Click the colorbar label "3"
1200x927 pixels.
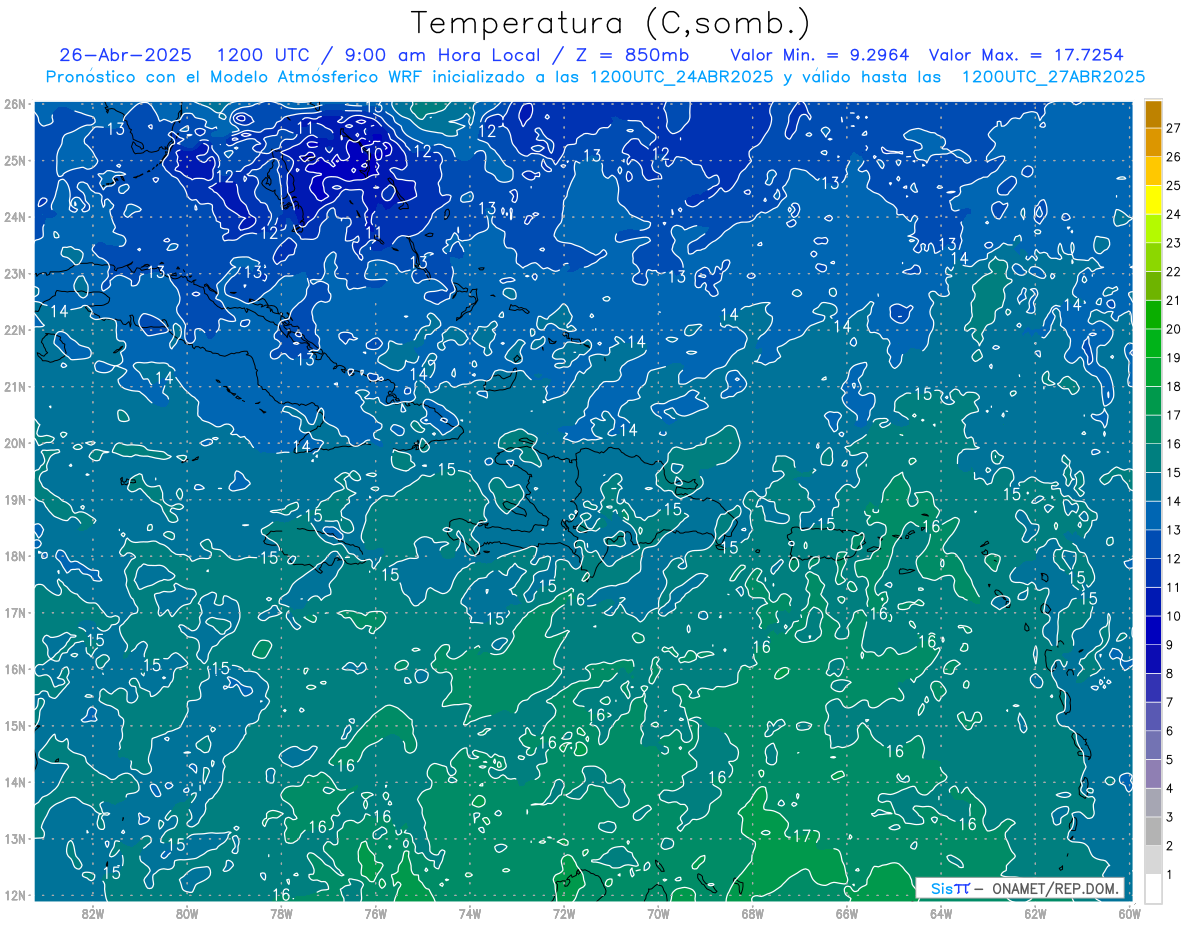(x=1170, y=818)
